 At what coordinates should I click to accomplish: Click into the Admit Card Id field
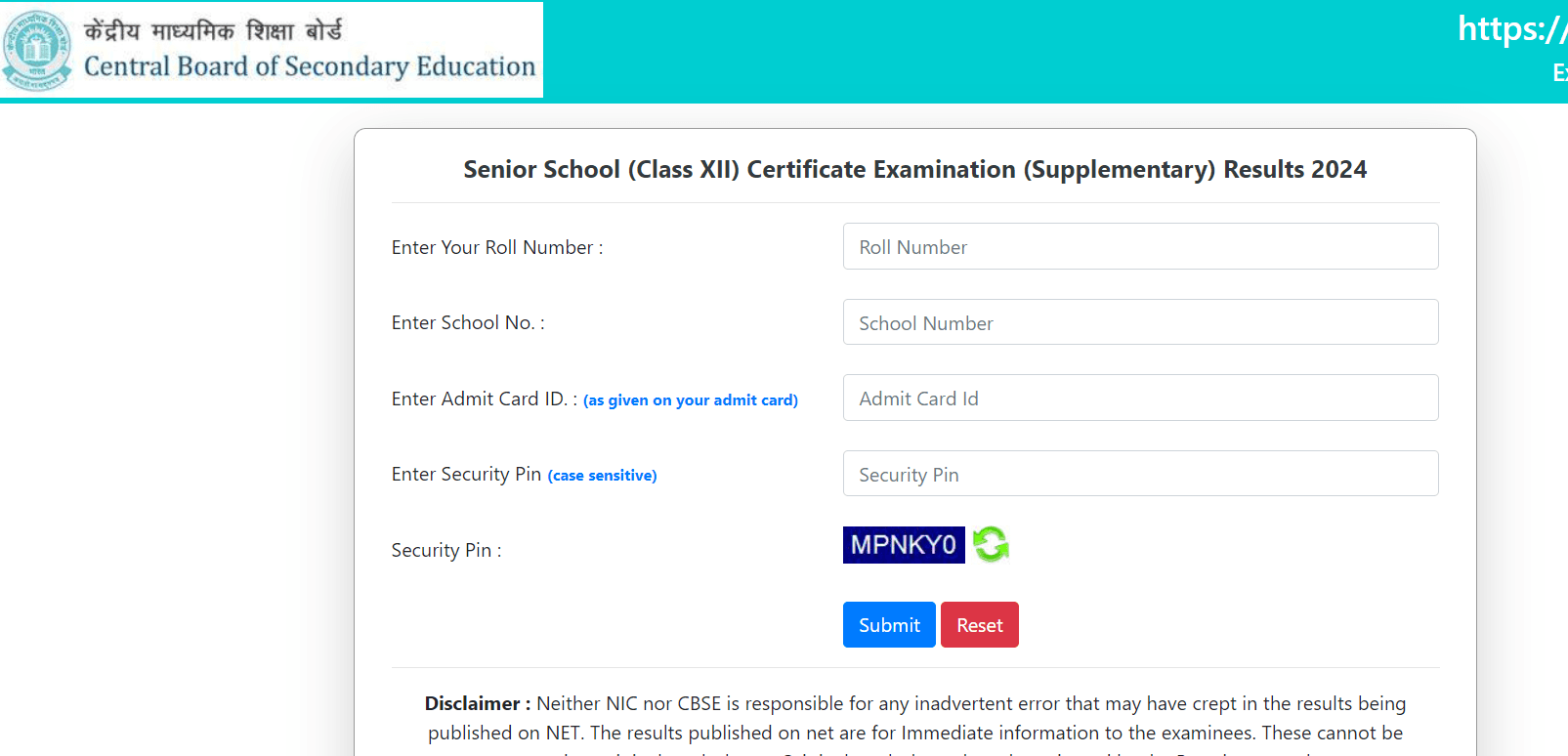pyautogui.click(x=1140, y=399)
